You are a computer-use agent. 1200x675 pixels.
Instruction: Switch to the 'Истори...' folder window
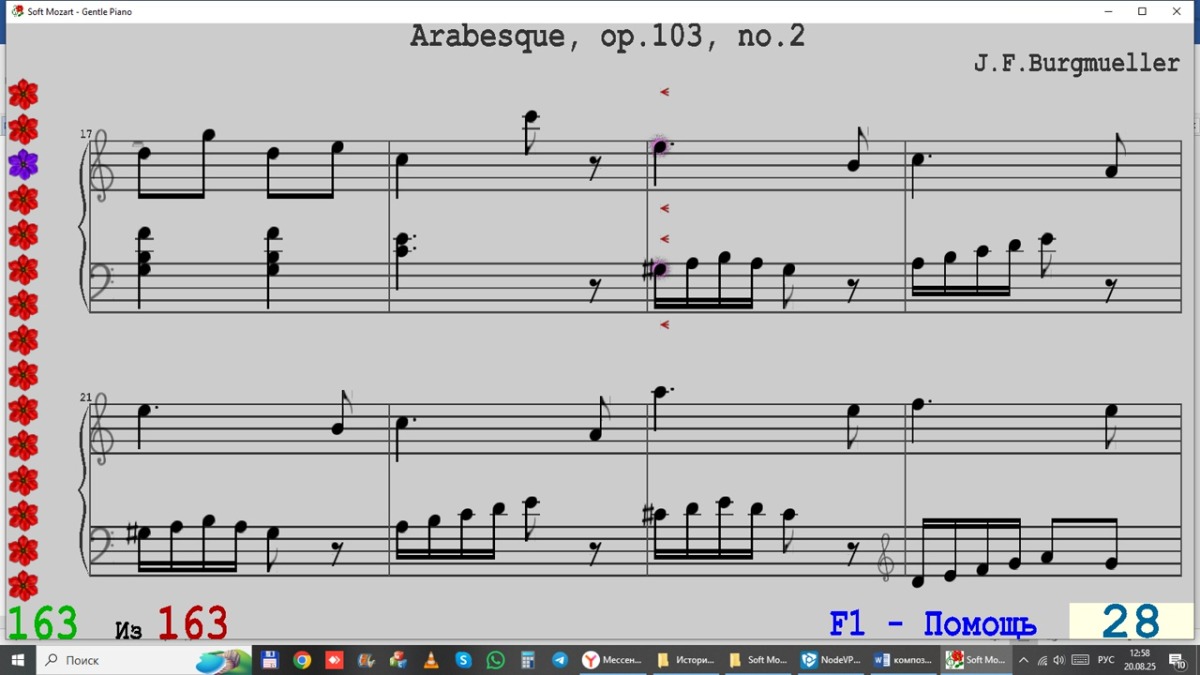click(686, 660)
